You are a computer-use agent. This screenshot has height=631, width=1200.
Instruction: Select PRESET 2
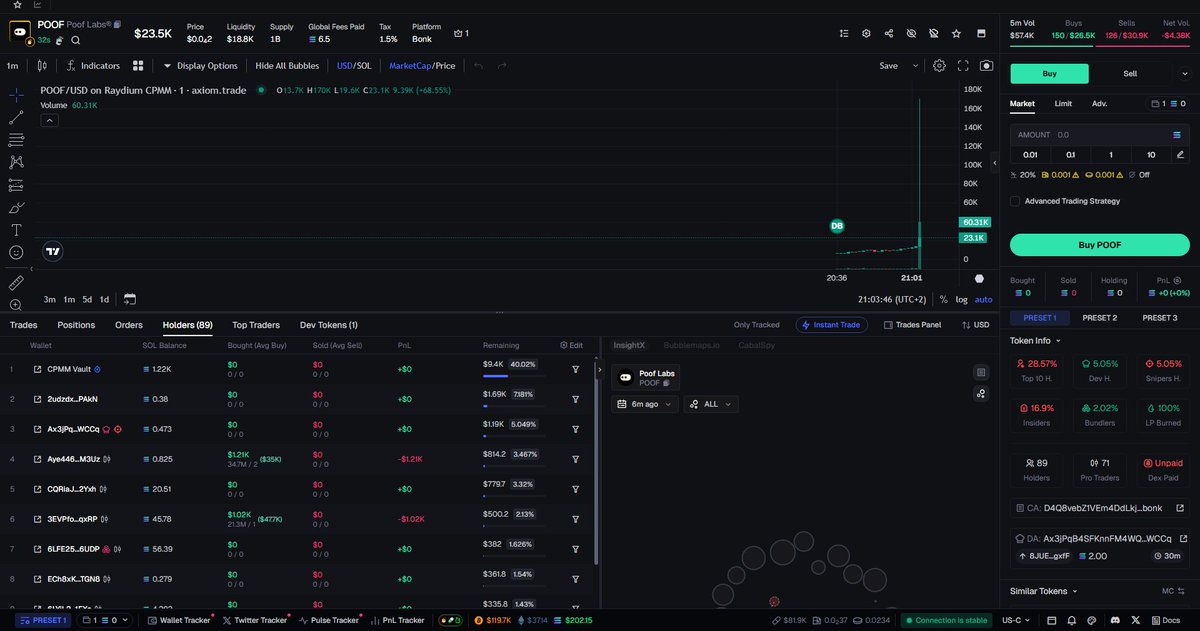pyautogui.click(x=1099, y=318)
